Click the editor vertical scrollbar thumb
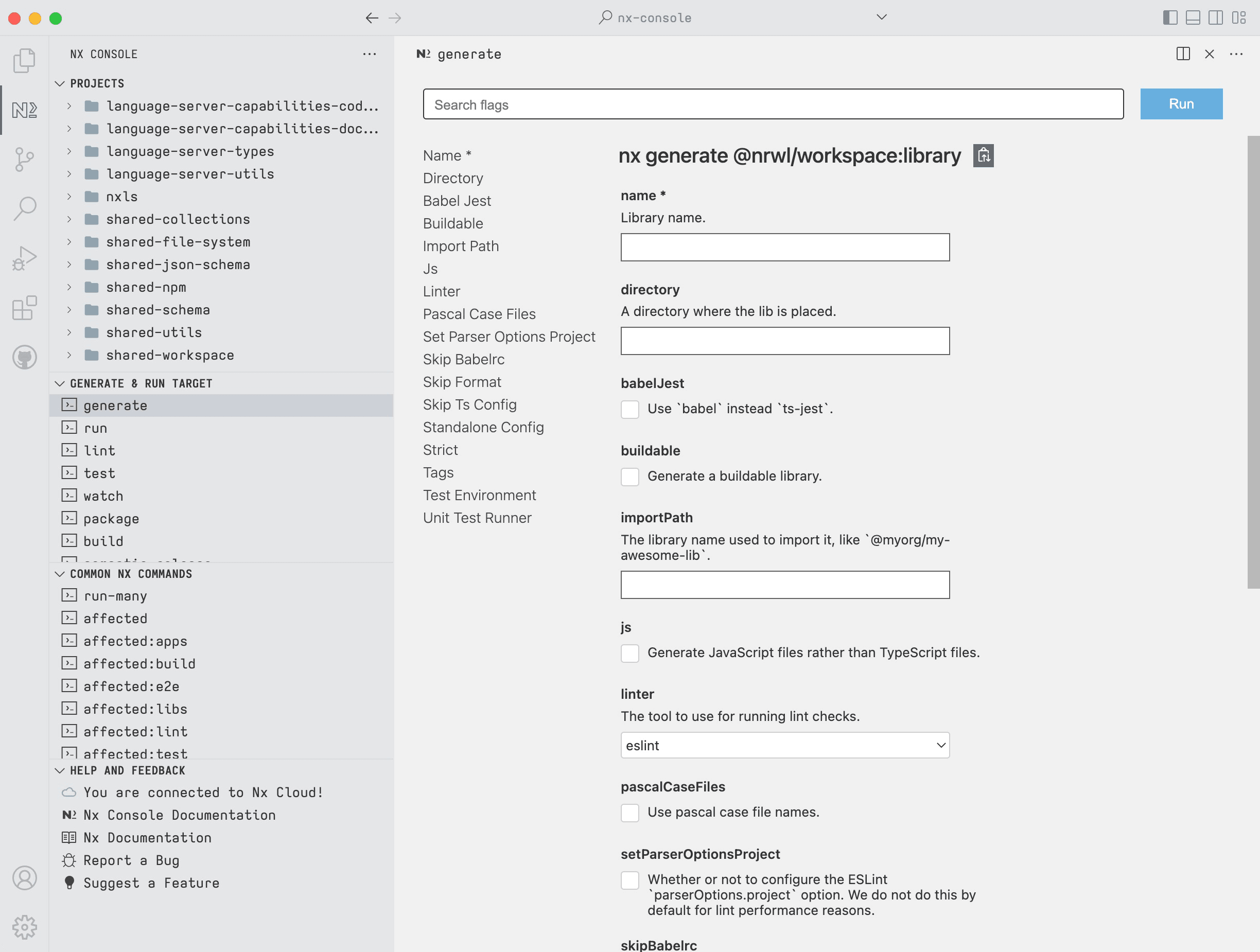Image resolution: width=1260 pixels, height=952 pixels. pos(1253,362)
